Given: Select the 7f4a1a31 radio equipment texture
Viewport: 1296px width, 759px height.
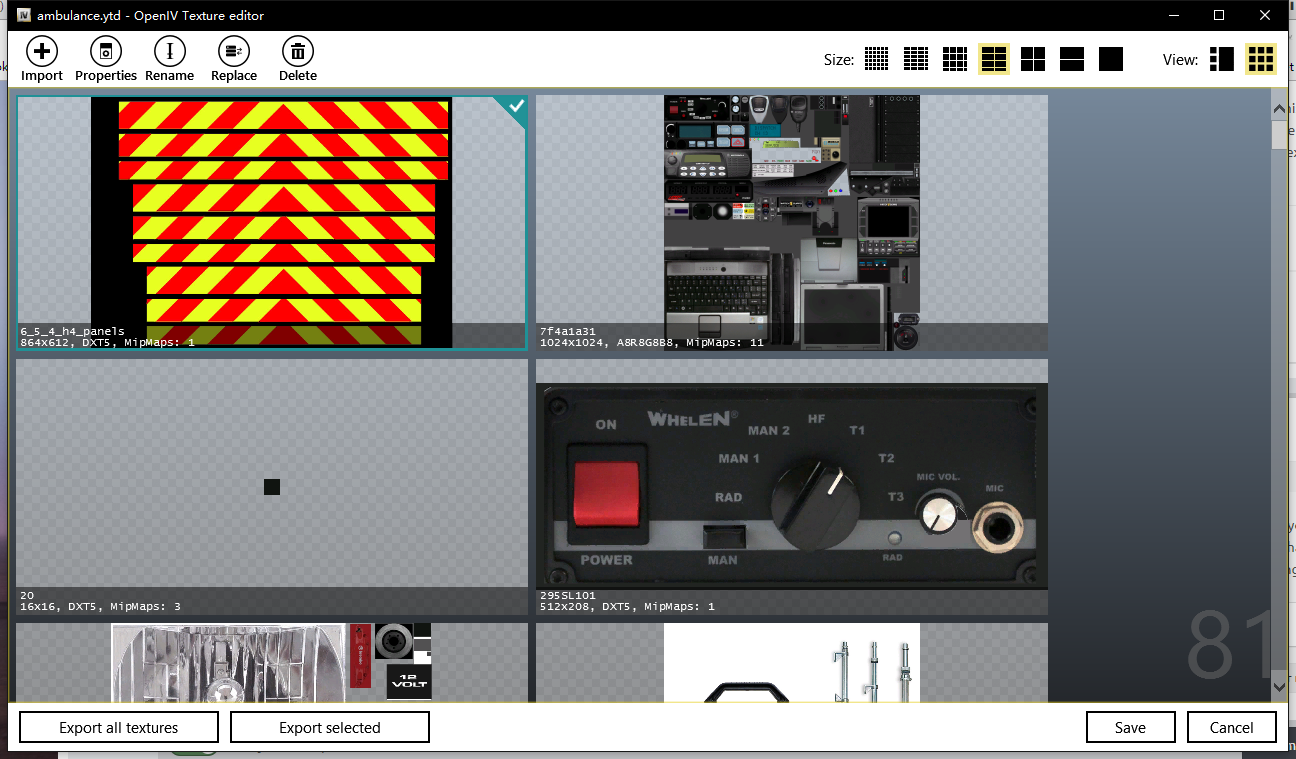Looking at the screenshot, I should coord(792,223).
